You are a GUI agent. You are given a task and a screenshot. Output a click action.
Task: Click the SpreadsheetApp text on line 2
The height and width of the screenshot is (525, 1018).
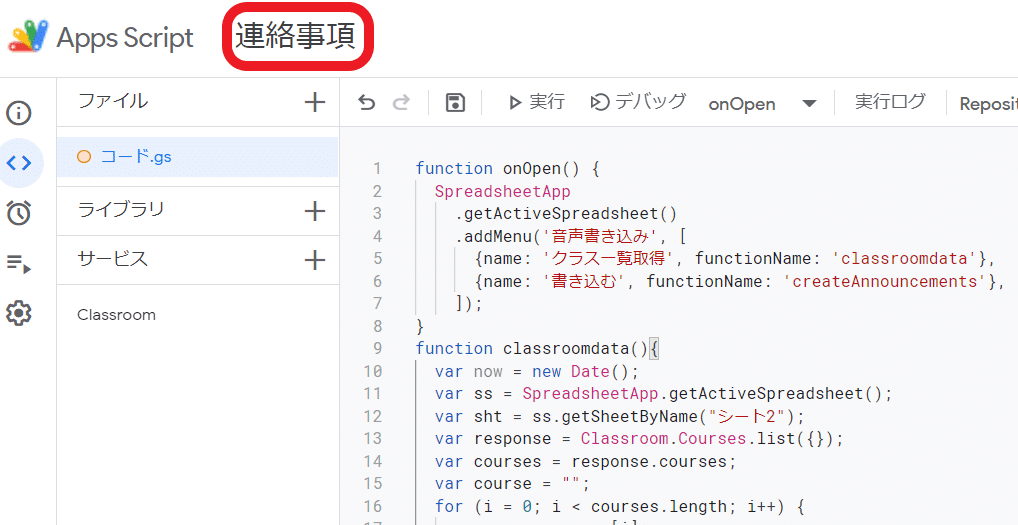[503, 191]
